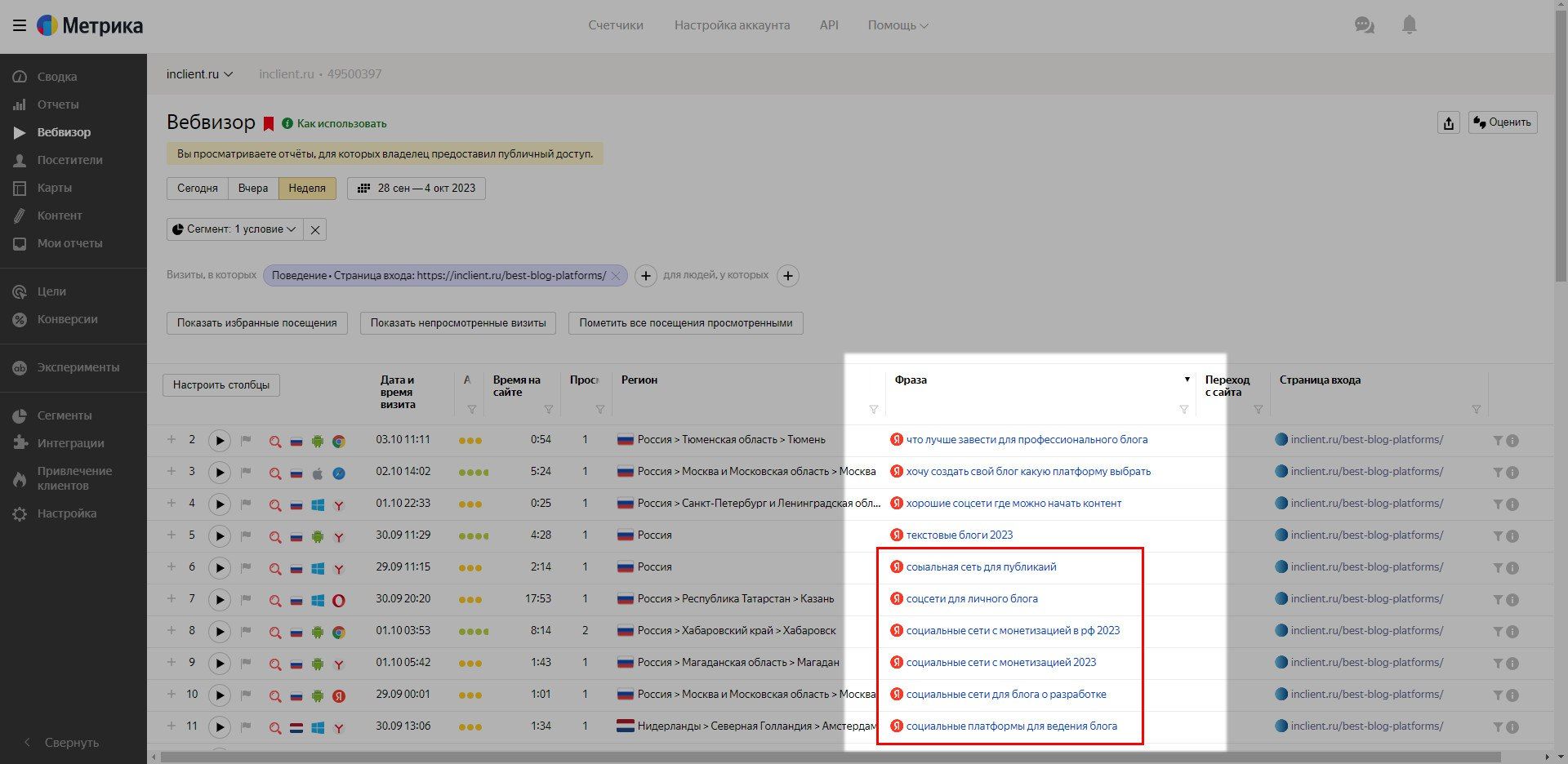Open Счетчики in the top navigation
This screenshot has height=764, width=1568.
(x=616, y=25)
